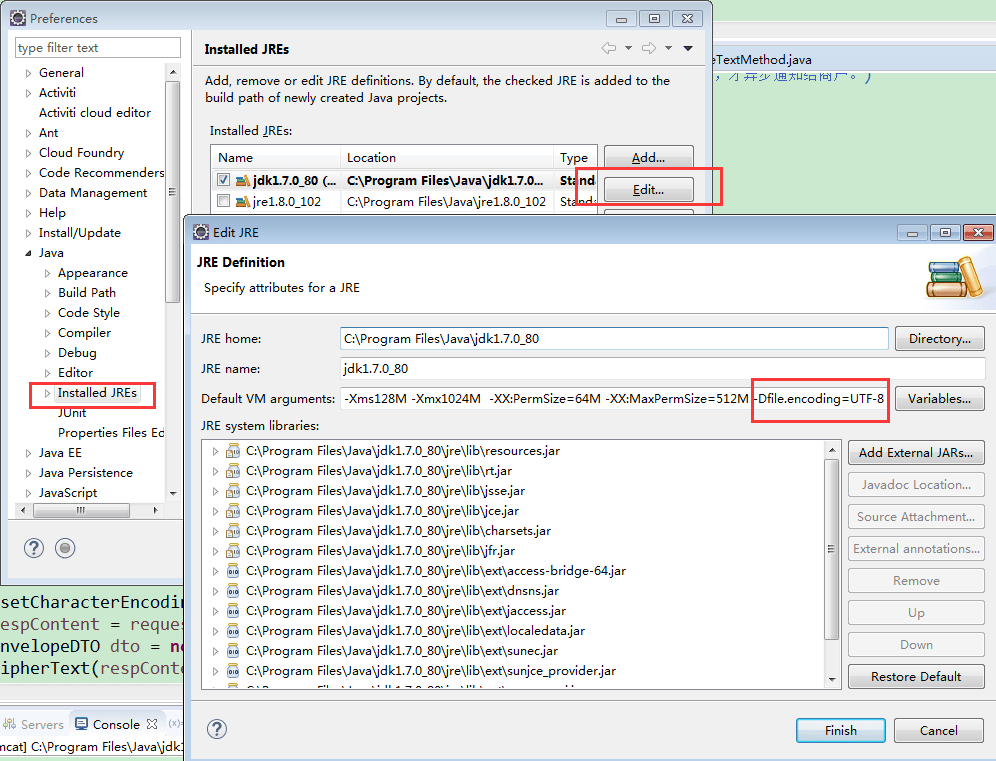Open the view menu triangle in Preferences header
This screenshot has height=761, width=996.
tap(688, 48)
